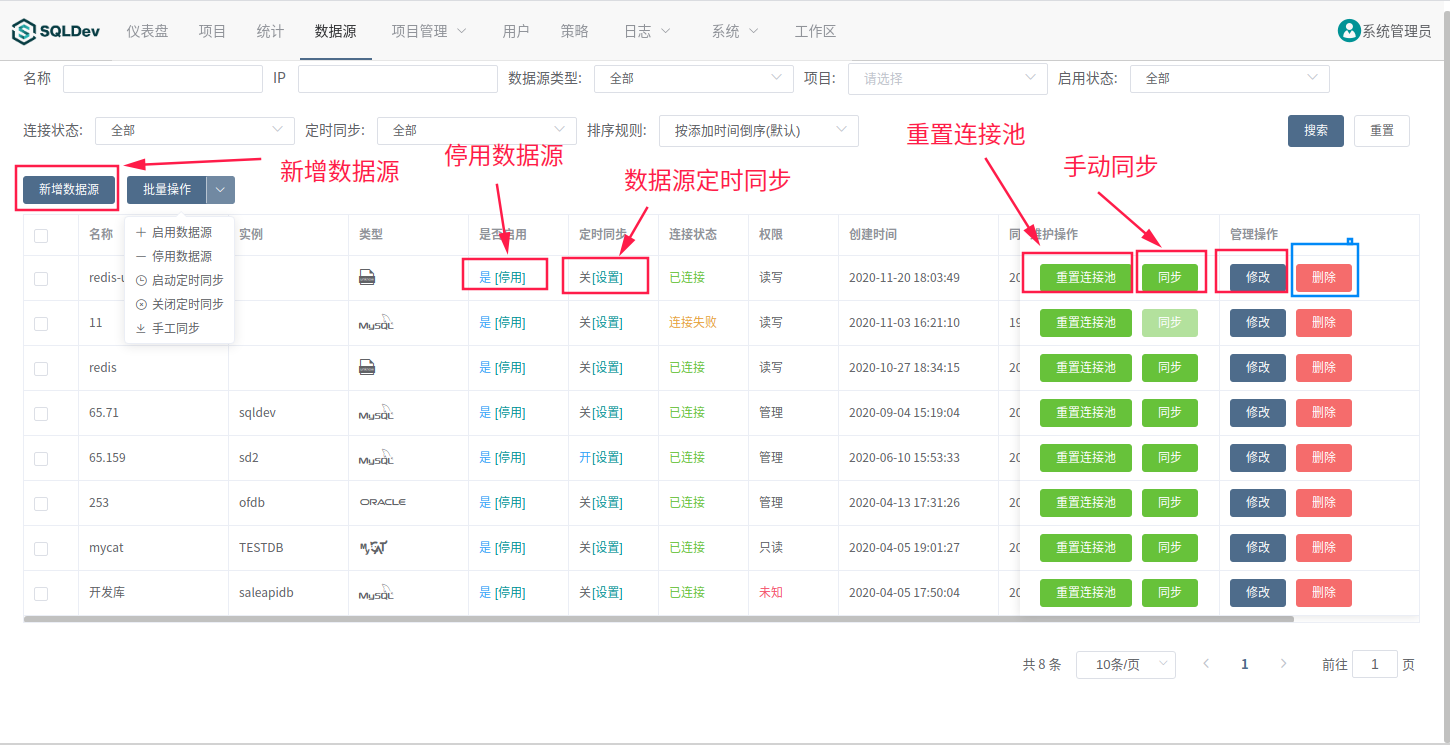Click the Oracle type icon for row 253
This screenshot has width=1450, height=745.
click(382, 502)
